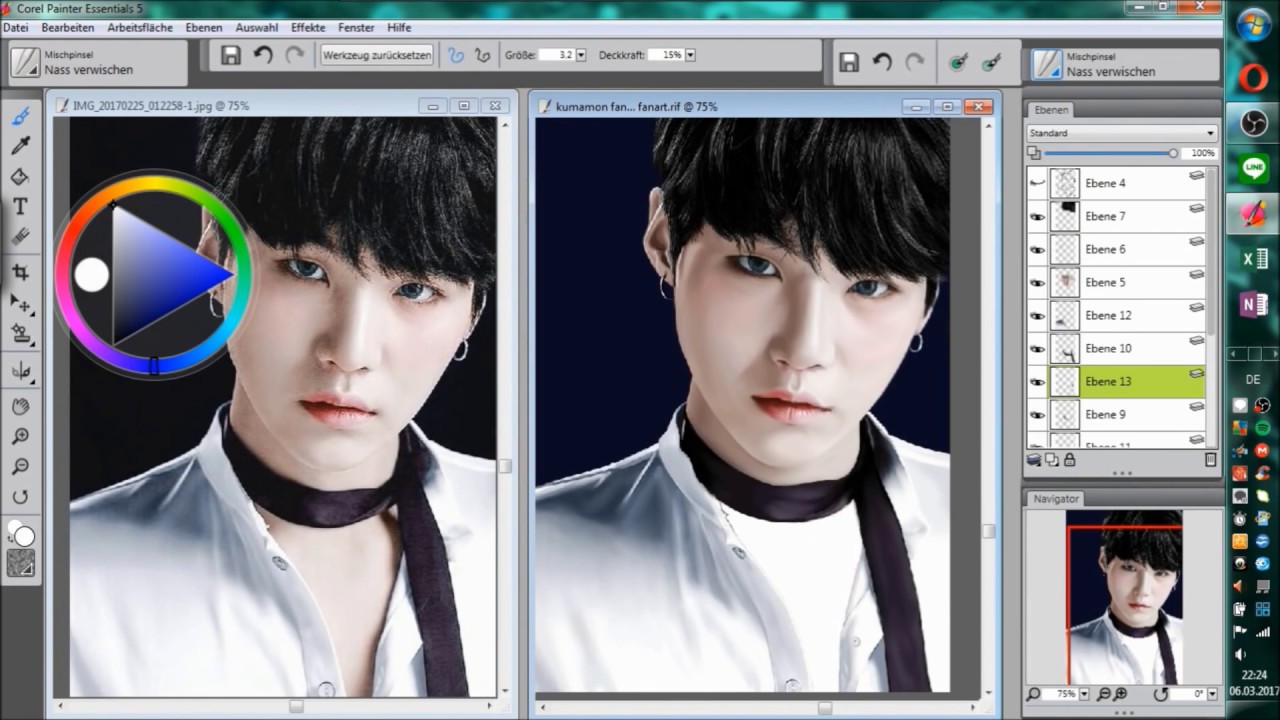
Task: Click the left Undo arrow
Action: (x=263, y=55)
